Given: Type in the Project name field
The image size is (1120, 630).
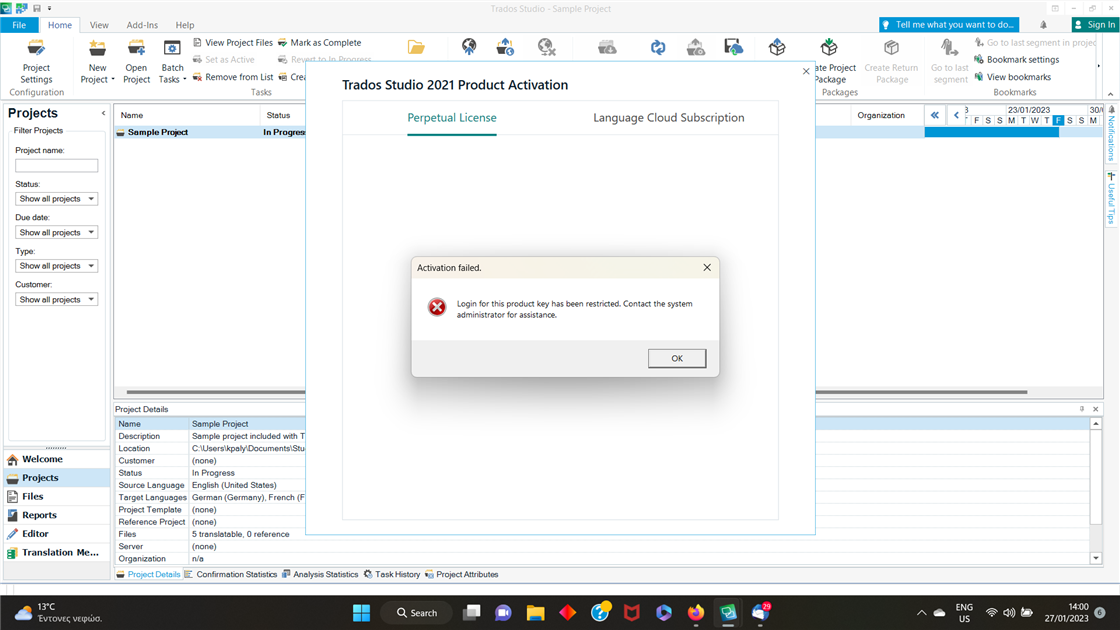Looking at the screenshot, I should 56,165.
